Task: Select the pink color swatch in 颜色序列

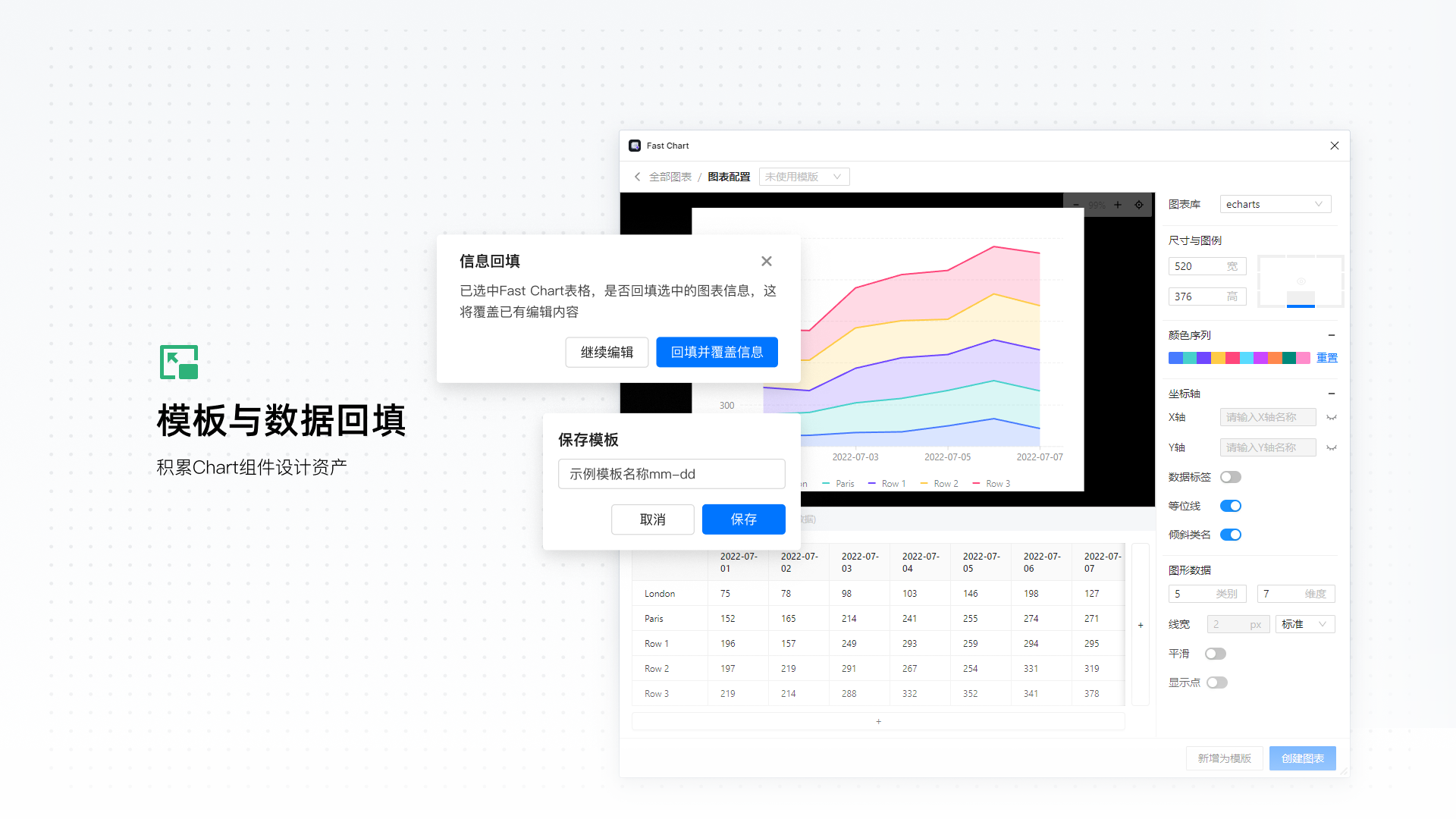Action: (x=1304, y=357)
